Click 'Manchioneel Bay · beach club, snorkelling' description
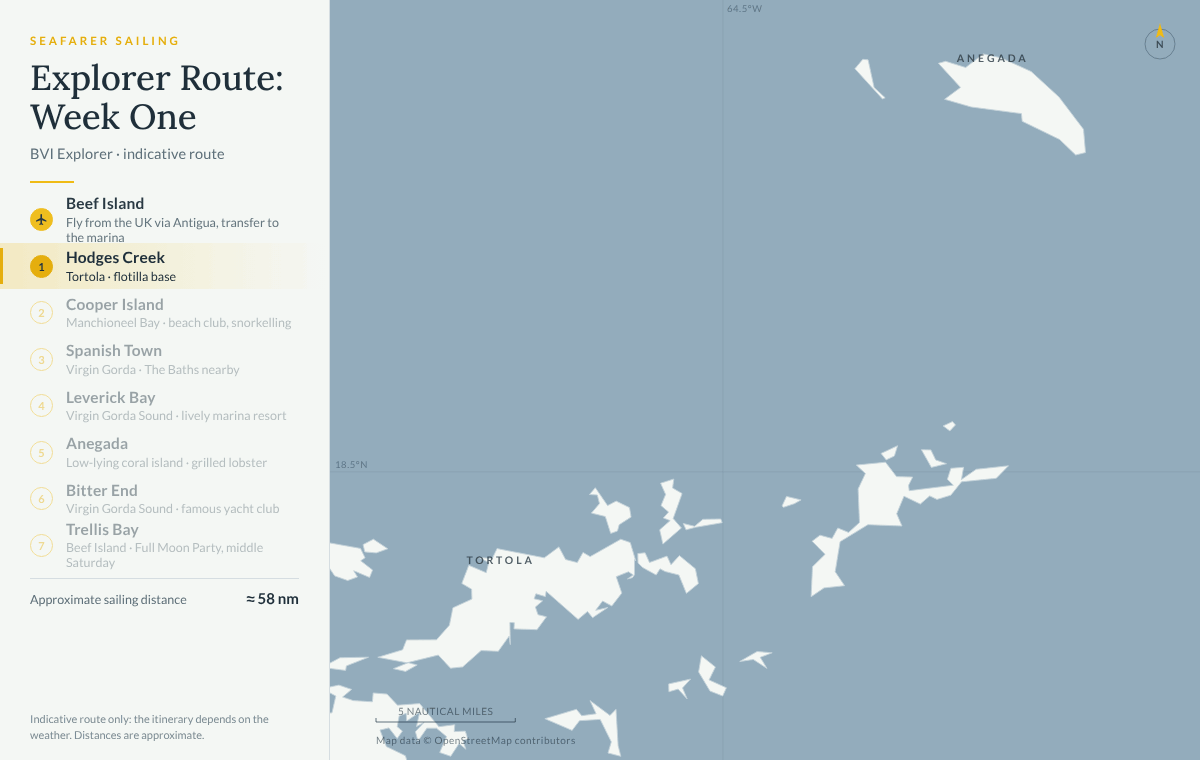 click(x=179, y=323)
